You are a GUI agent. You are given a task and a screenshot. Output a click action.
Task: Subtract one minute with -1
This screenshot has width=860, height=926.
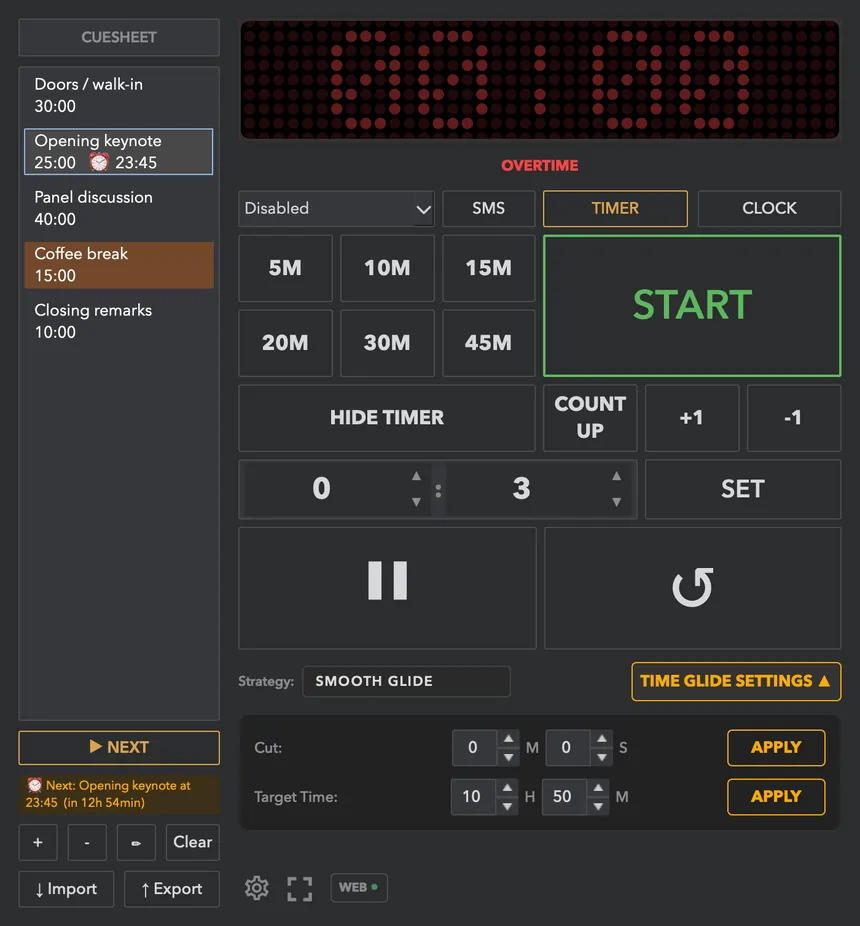tap(794, 418)
